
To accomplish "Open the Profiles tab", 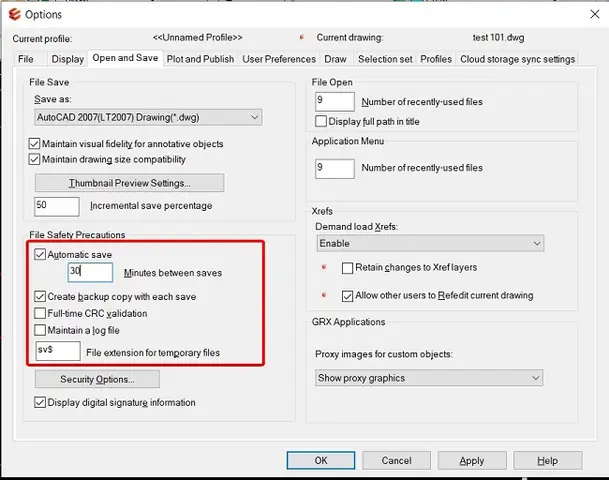I will coord(436,59).
